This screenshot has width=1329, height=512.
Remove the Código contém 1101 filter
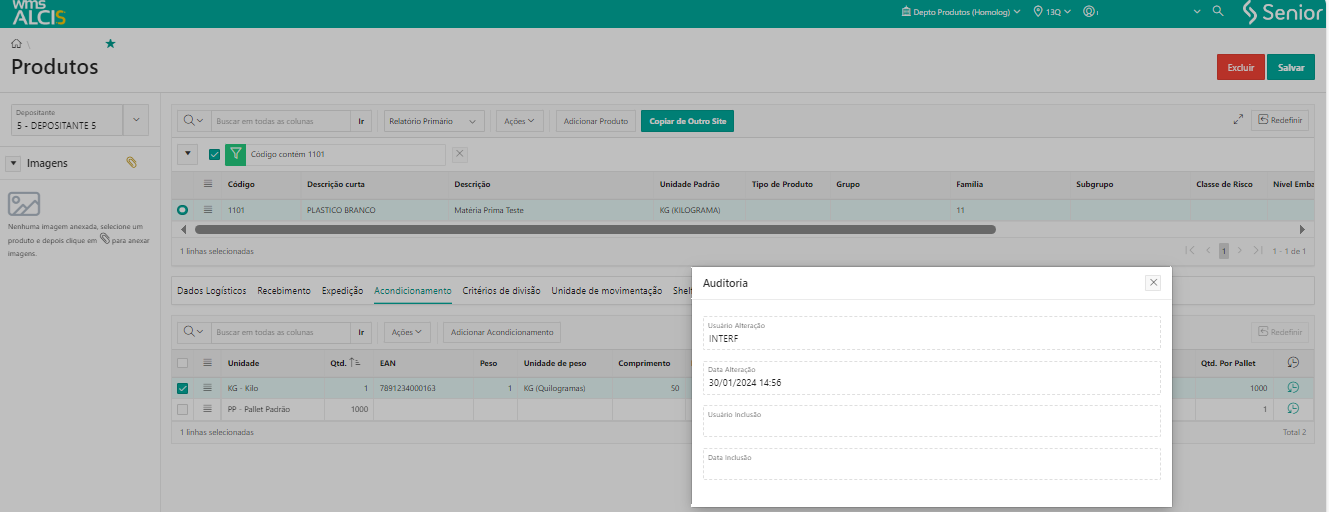460,154
